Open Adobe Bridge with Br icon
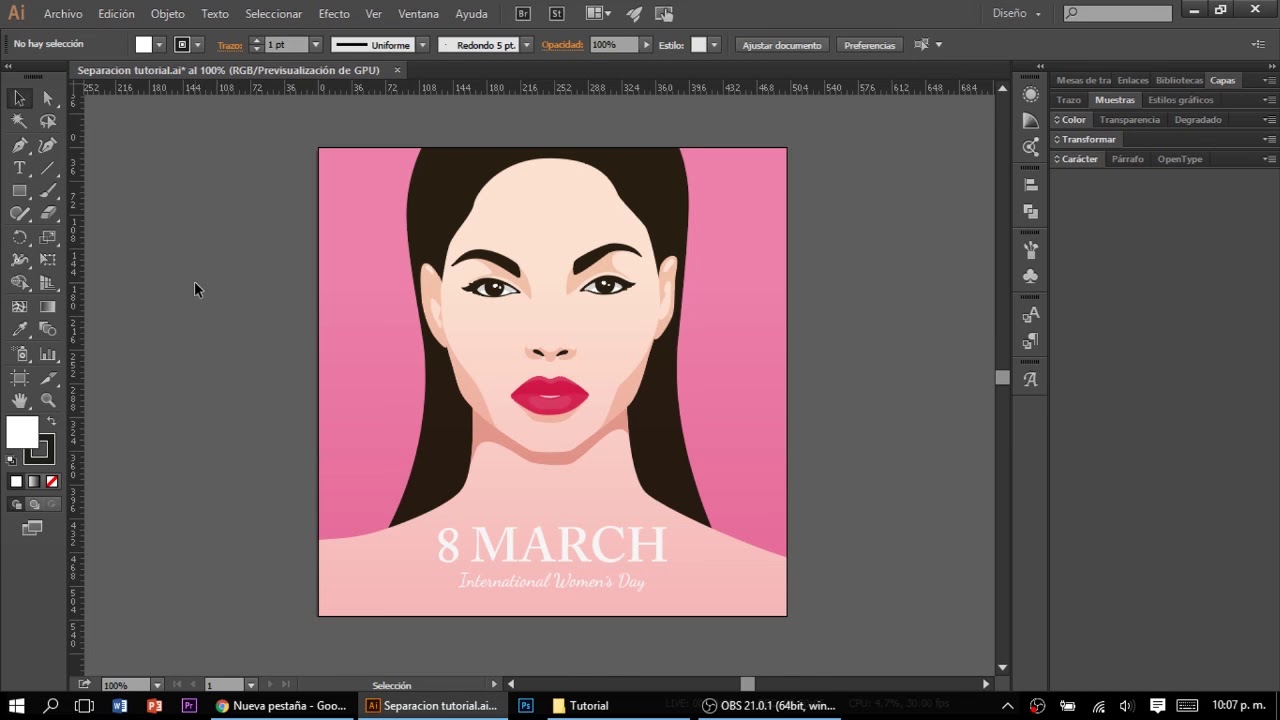This screenshot has height=720, width=1280. tap(524, 14)
